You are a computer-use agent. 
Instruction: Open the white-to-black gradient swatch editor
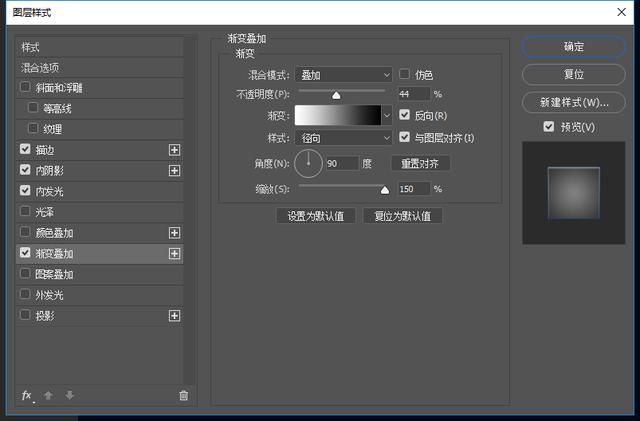[338, 115]
